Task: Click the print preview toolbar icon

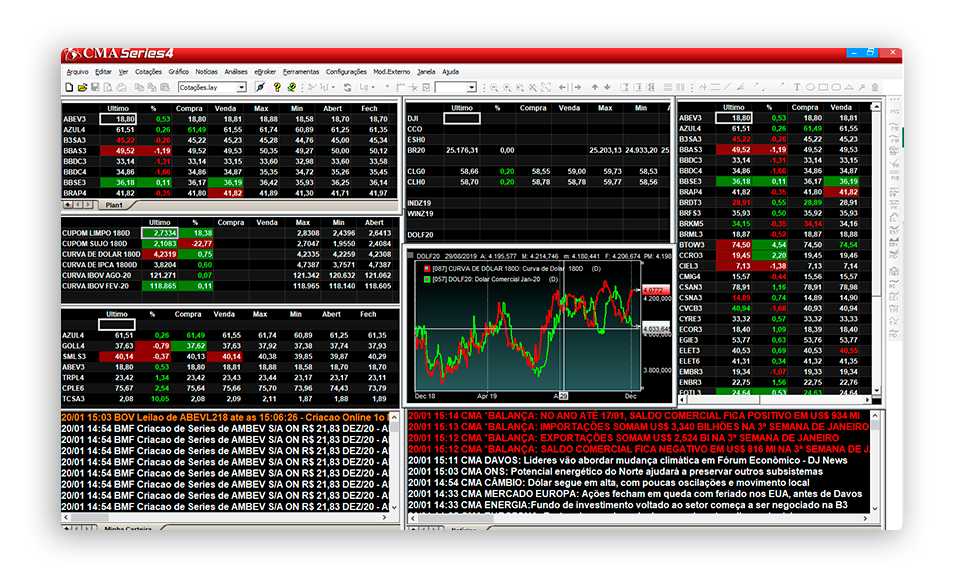Action: tap(108, 87)
